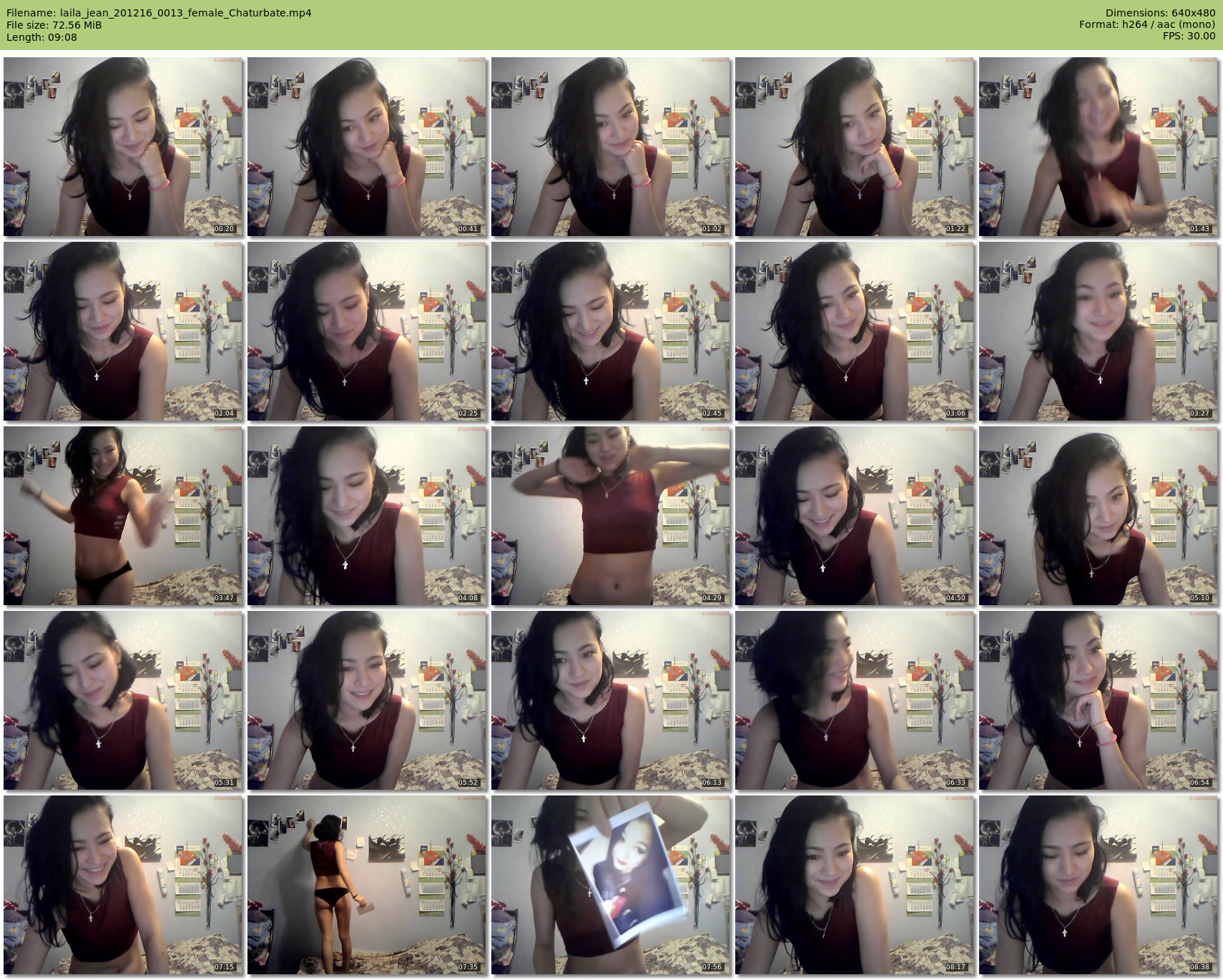
Task: Click the thumbnail stamped 02:04
Action: [x=123, y=331]
